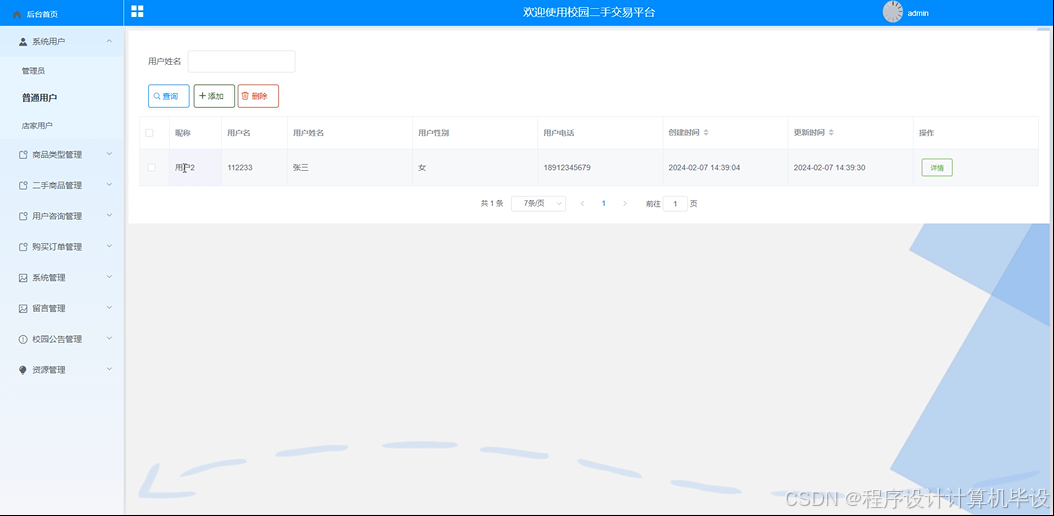The image size is (1054, 516).
Task: Expand 二手商品管理 chevron
Action: 109,185
